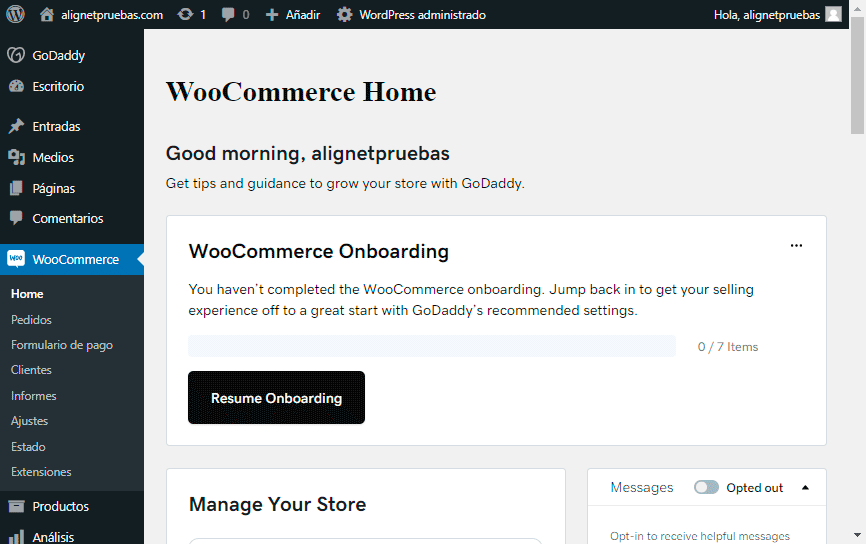
Task: Collapse the Messages panel with arrow
Action: point(805,488)
